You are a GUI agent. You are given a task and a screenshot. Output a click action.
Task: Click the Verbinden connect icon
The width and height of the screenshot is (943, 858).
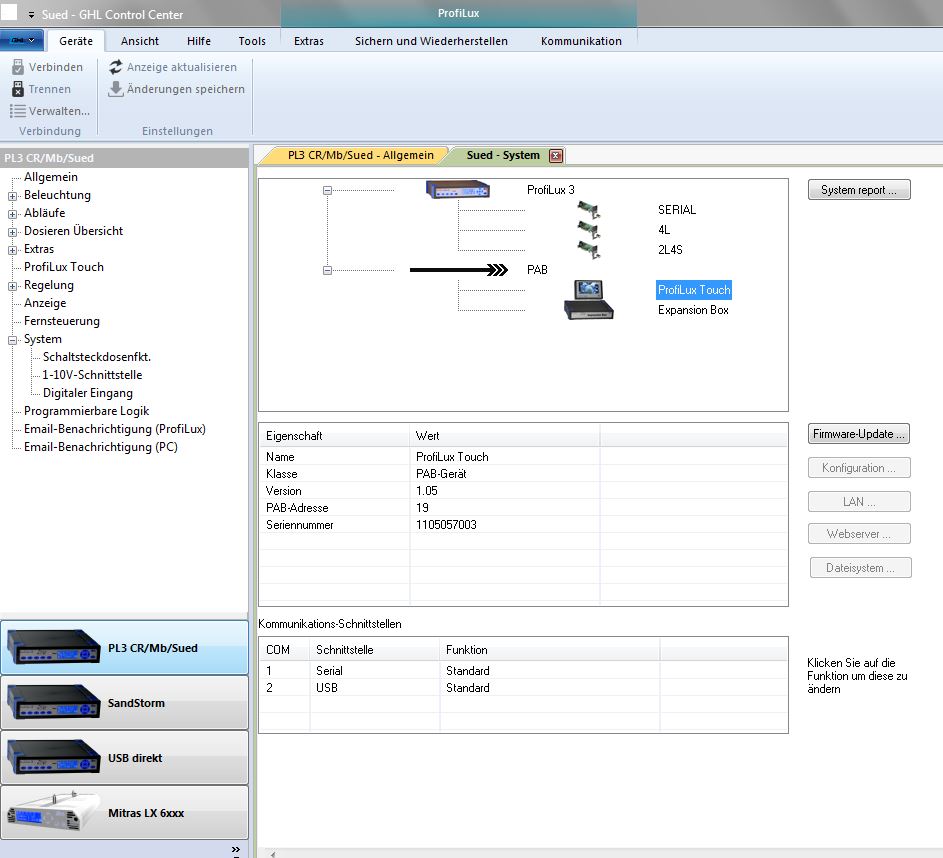pos(17,67)
